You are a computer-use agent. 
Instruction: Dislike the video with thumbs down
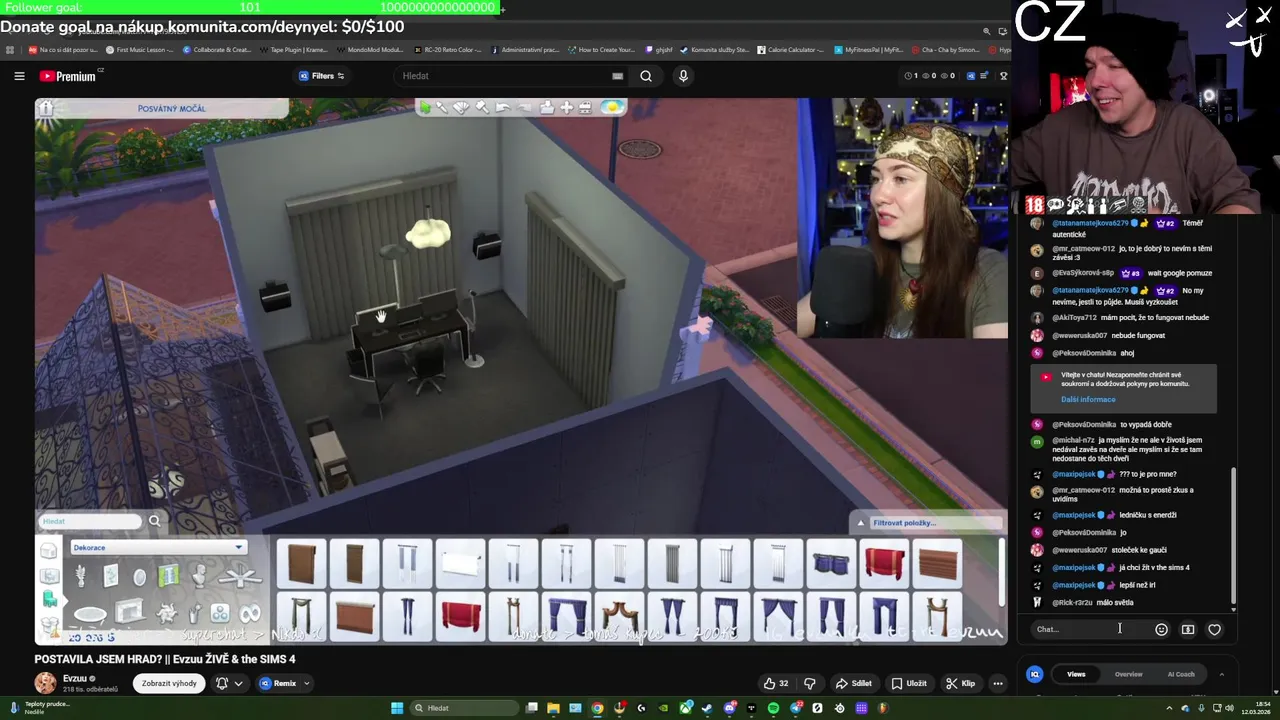click(x=810, y=683)
